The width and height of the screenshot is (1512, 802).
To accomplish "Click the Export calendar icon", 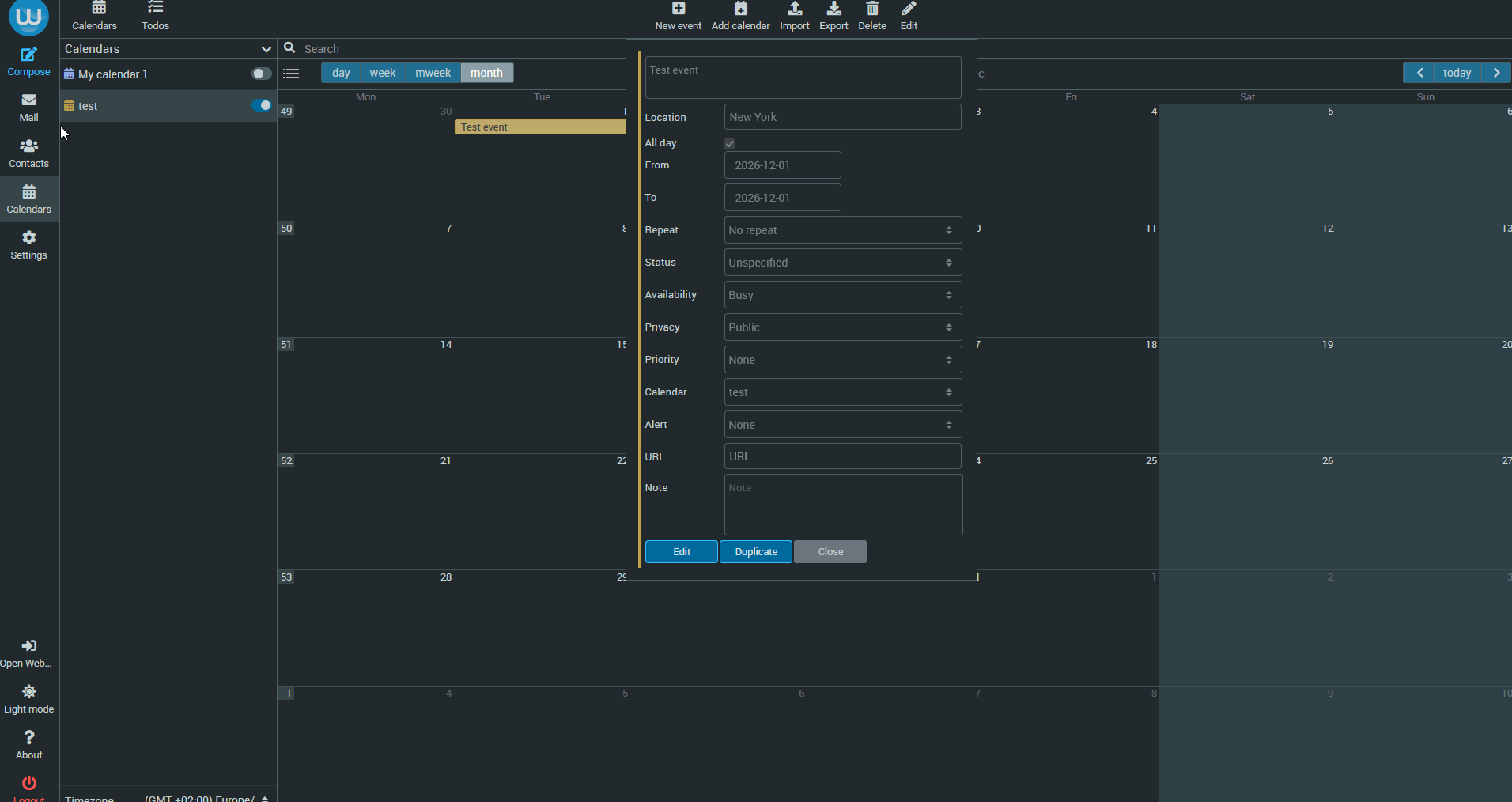I will pos(833,9).
